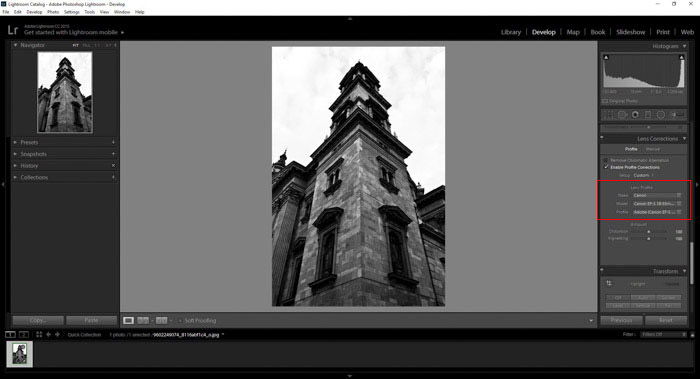
Task: Click second window display button 2
Action: [24, 334]
